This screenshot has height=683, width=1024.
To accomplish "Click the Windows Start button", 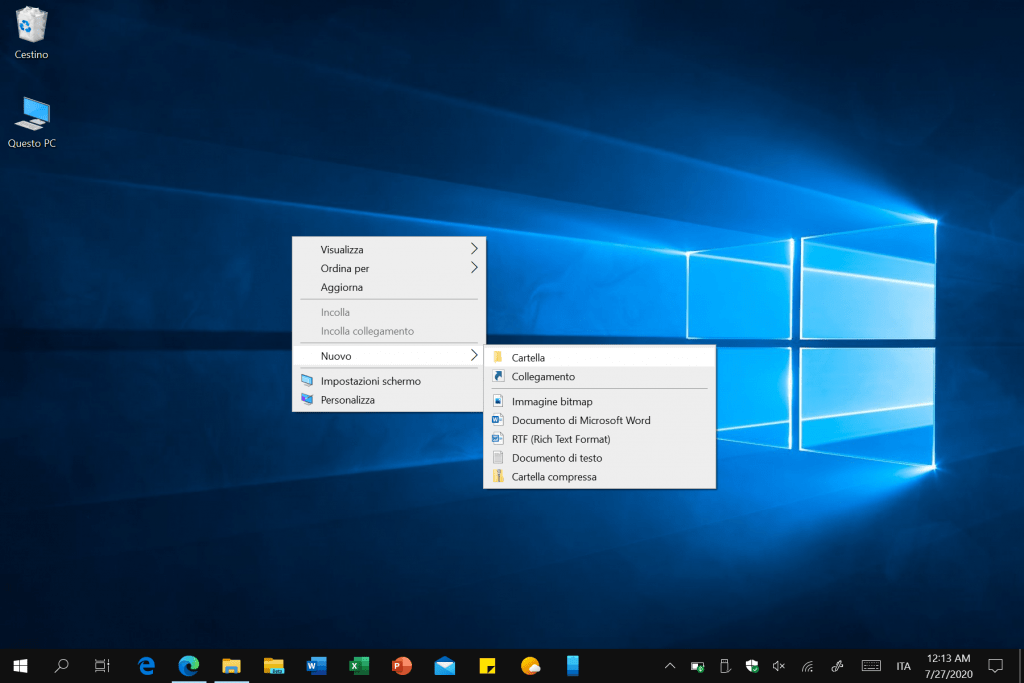I will 20,665.
